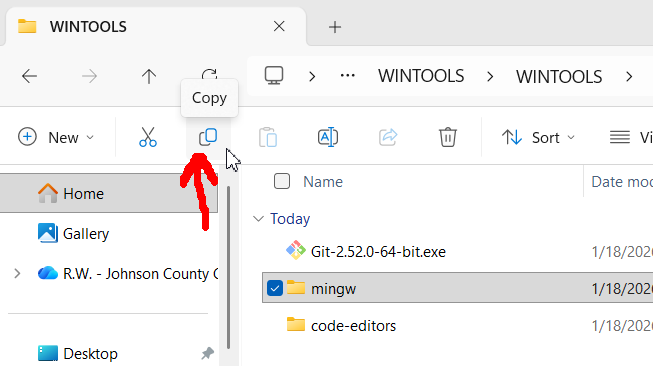The image size is (653, 366).
Task: Select the code-editors folder name
Action: [353, 326]
